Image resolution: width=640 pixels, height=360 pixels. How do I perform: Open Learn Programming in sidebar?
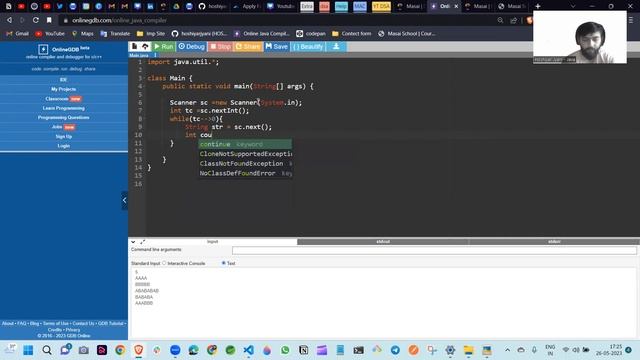[64, 108]
